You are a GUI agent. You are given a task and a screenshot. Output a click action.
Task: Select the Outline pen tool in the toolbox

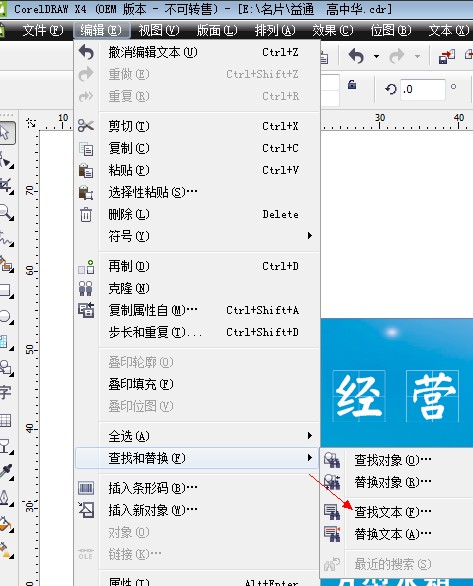[6, 498]
